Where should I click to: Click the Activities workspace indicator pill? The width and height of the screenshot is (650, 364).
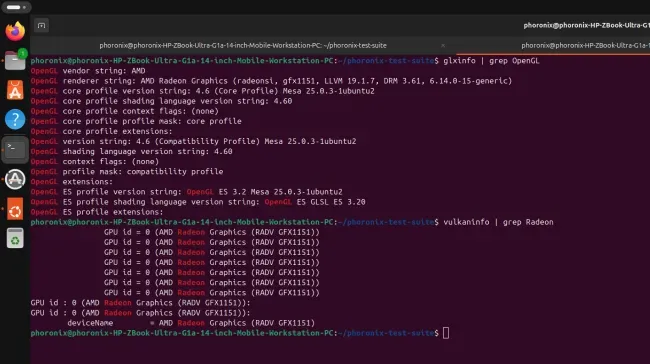tap(16, 7)
